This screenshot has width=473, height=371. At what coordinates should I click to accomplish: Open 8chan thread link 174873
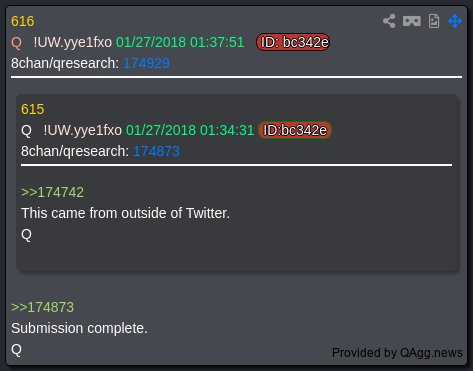[x=156, y=151]
